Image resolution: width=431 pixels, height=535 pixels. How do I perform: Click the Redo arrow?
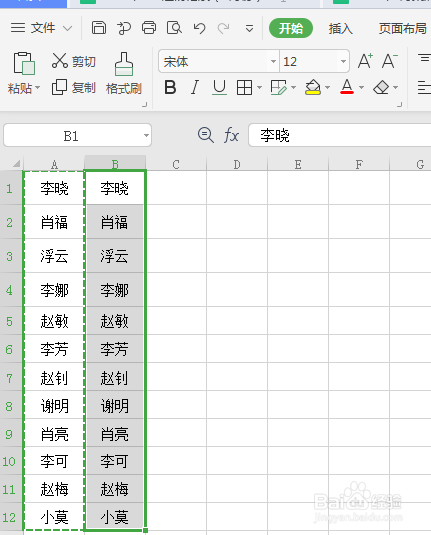click(x=224, y=28)
